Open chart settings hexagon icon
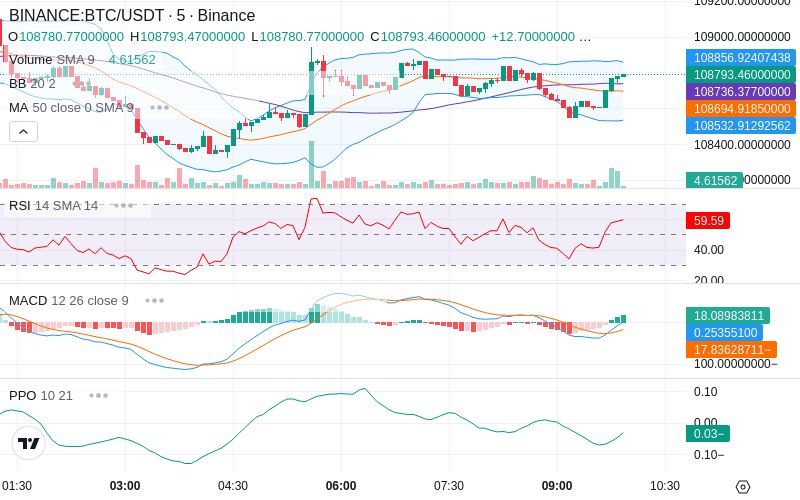800x500 pixels. coord(743,487)
